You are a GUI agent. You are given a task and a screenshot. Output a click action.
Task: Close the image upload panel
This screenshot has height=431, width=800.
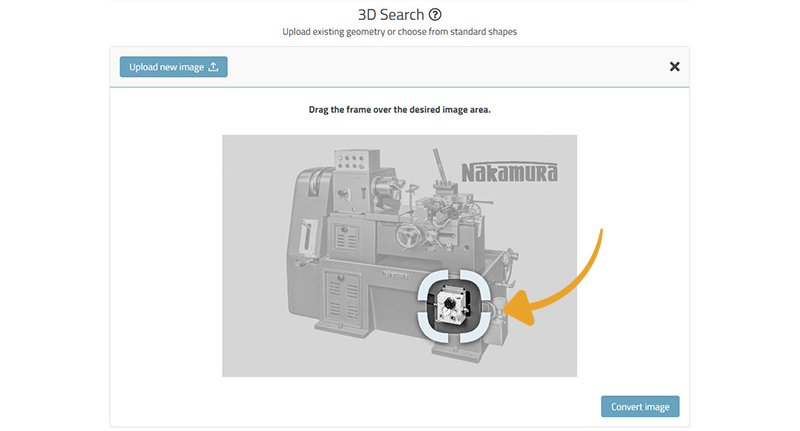(674, 67)
